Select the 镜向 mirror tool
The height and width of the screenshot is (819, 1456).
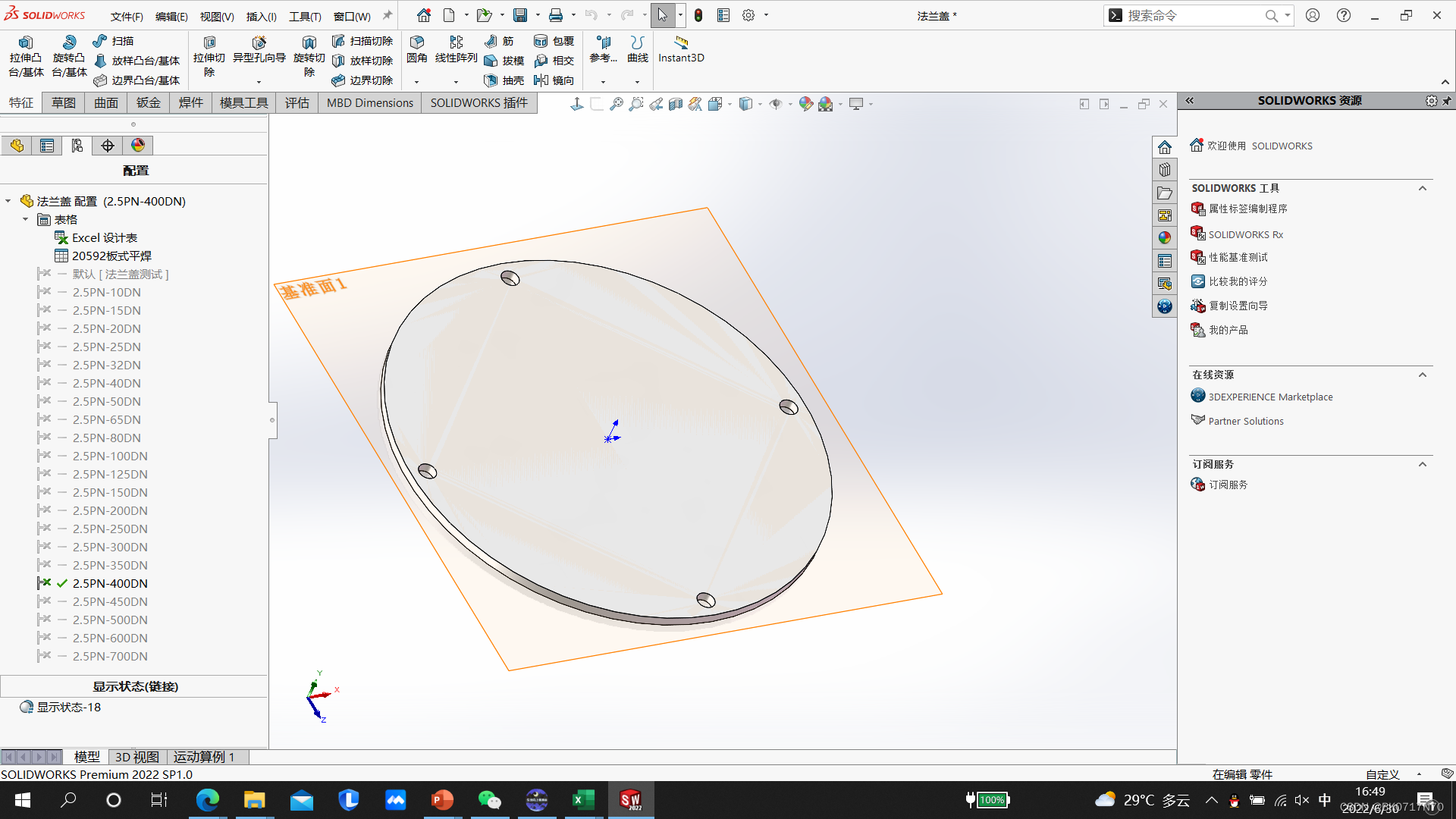coord(555,80)
